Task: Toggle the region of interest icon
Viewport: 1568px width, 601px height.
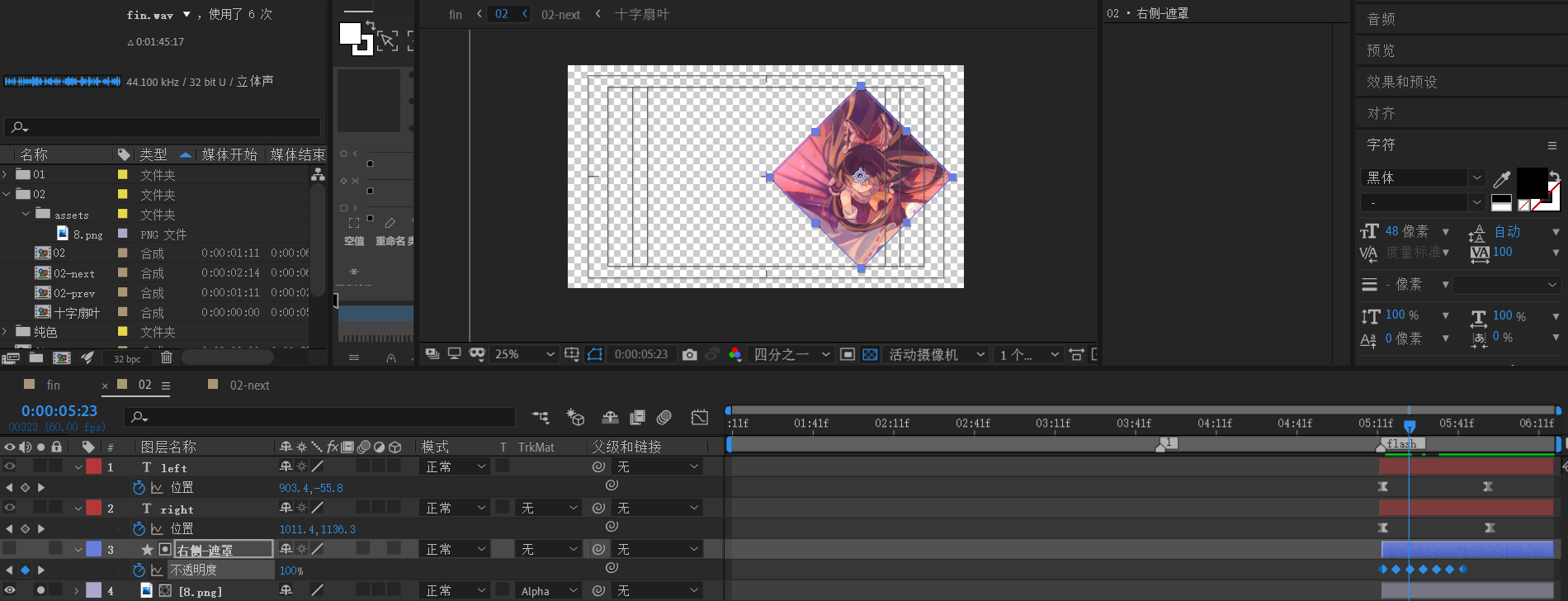Action: coord(847,354)
